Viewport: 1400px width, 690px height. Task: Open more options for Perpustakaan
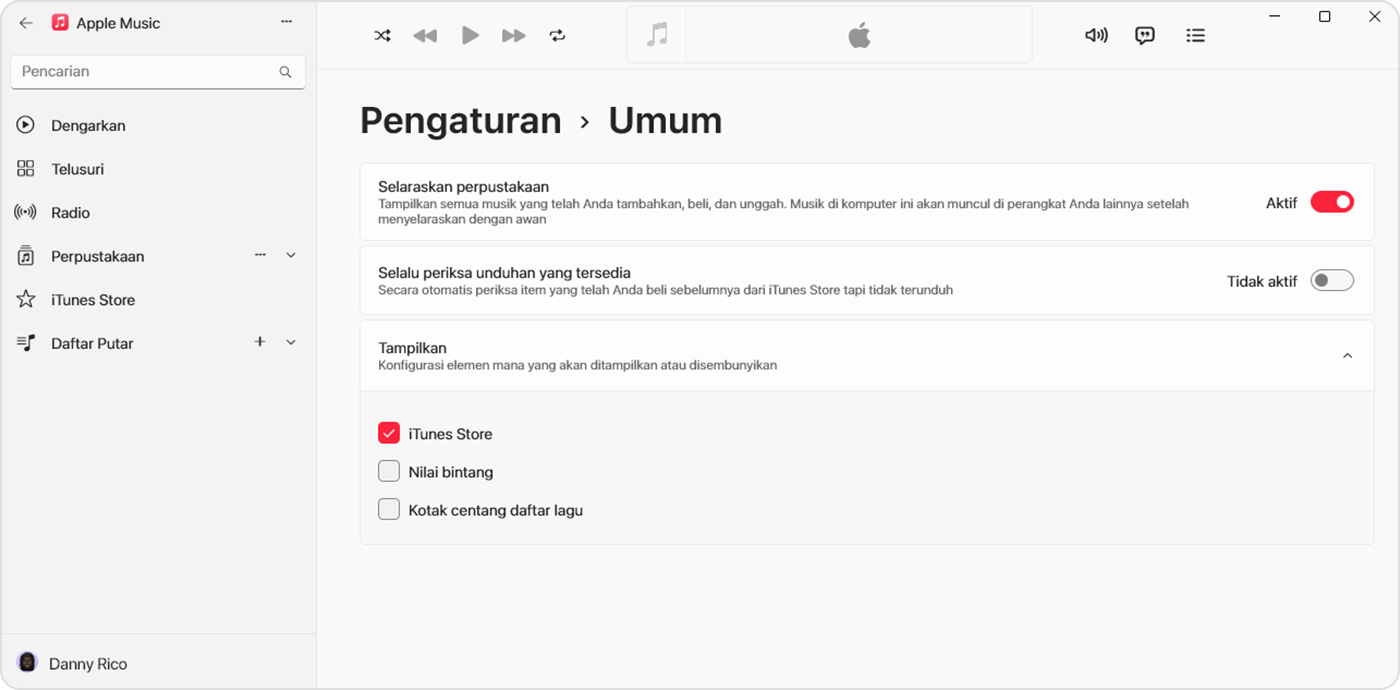click(260, 255)
